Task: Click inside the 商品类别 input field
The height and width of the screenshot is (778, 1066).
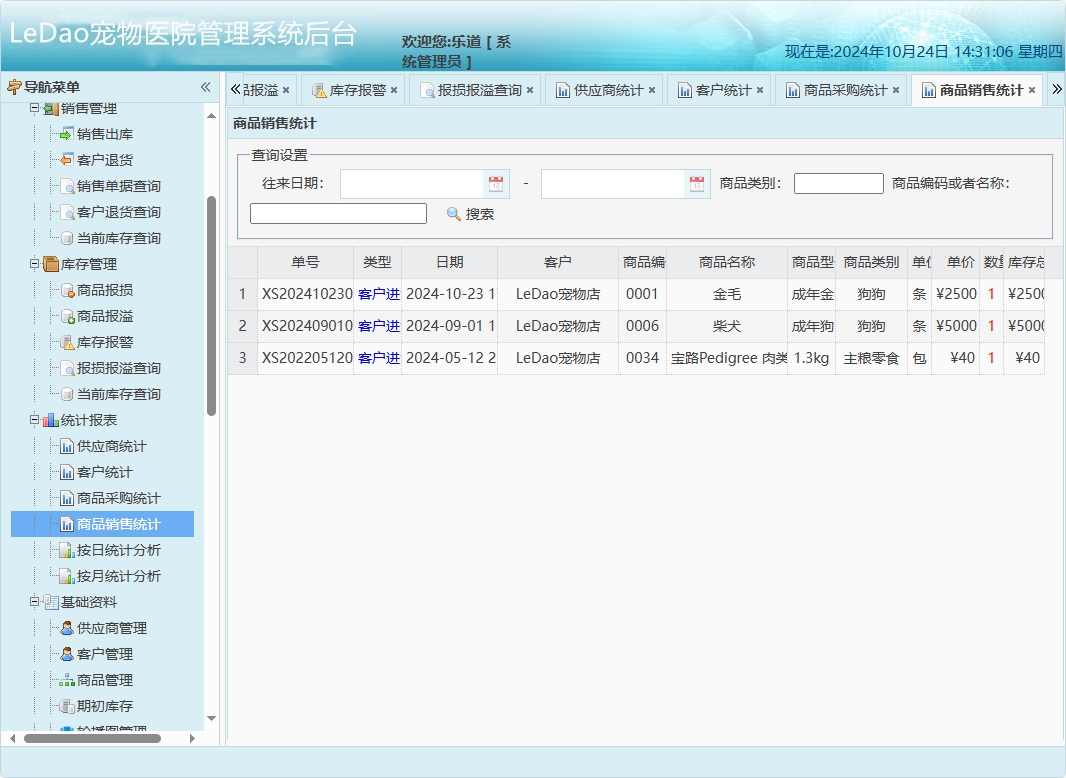Action: pos(838,183)
